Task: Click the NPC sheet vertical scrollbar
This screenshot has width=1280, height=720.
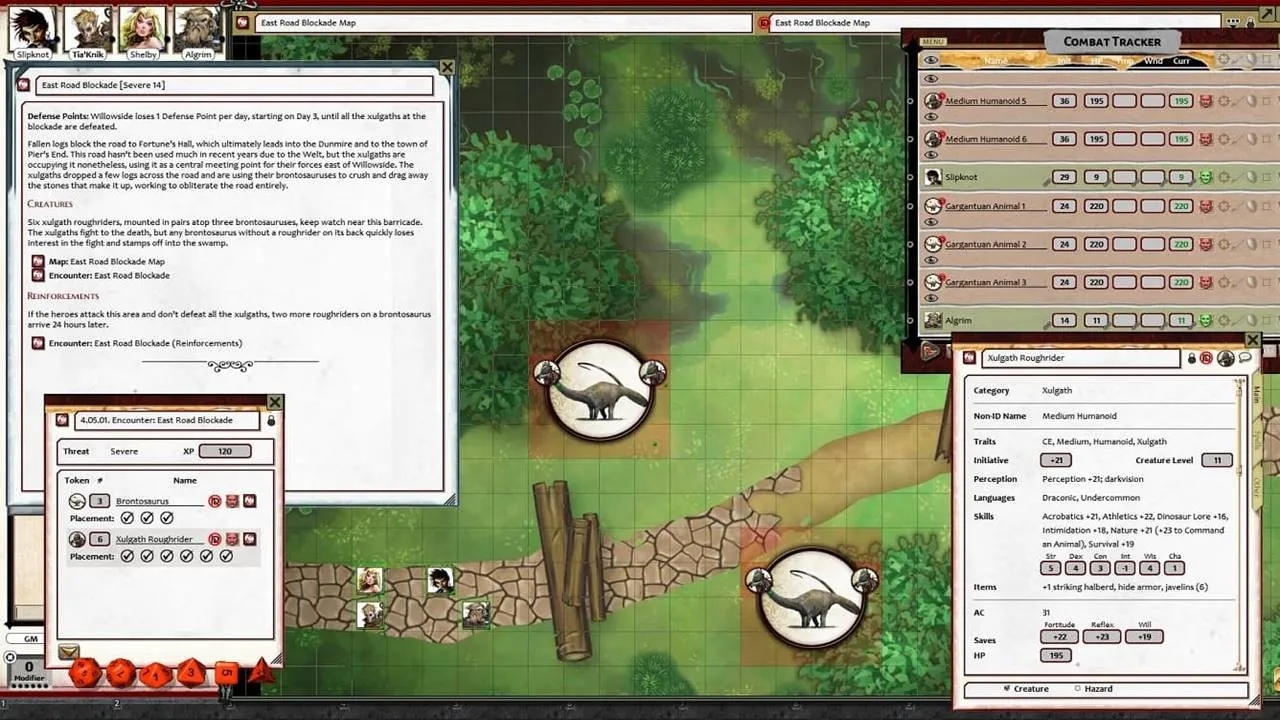Action: (1241, 525)
